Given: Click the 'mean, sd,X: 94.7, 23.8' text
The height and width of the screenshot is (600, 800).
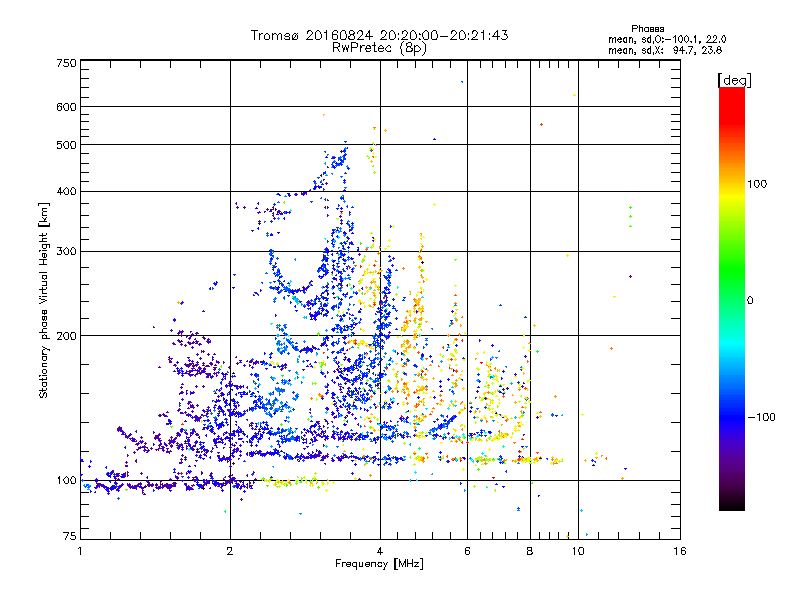Looking at the screenshot, I should click(665, 50).
